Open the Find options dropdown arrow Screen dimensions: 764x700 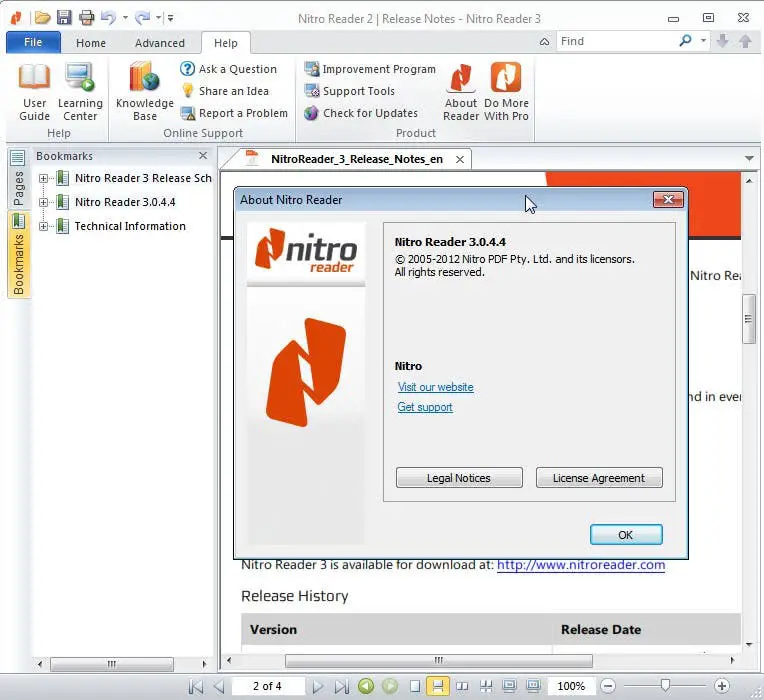[703, 41]
